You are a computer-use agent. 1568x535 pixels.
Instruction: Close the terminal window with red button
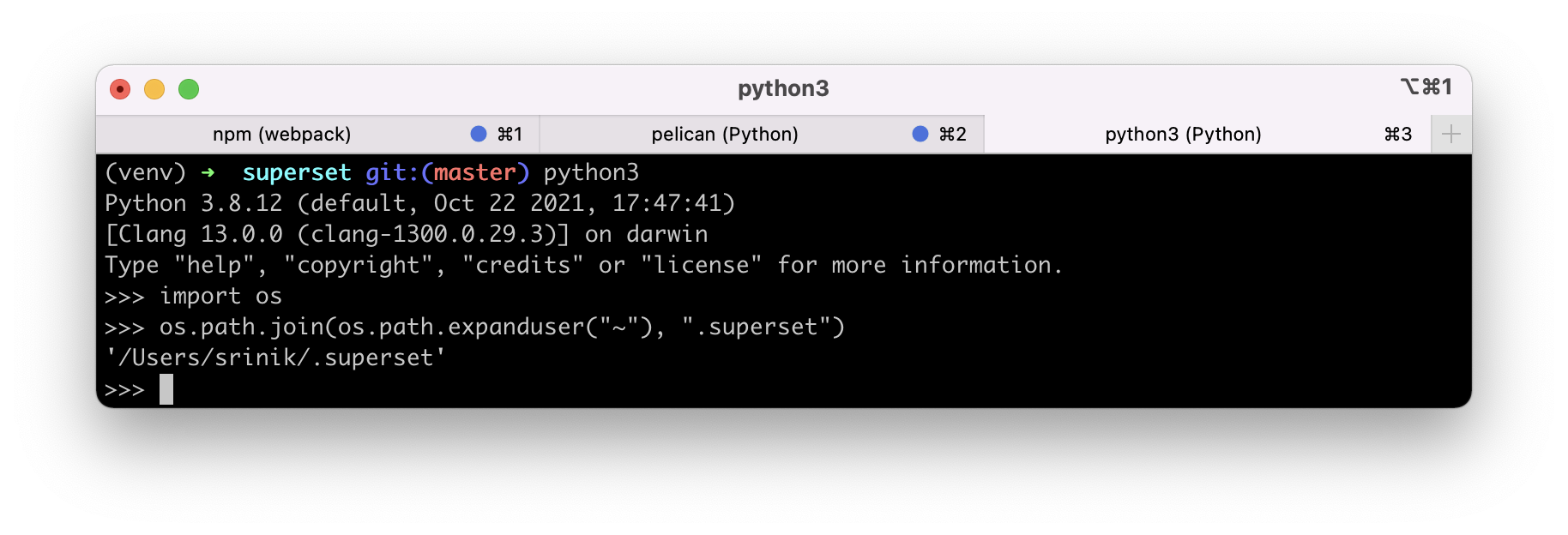pos(120,89)
